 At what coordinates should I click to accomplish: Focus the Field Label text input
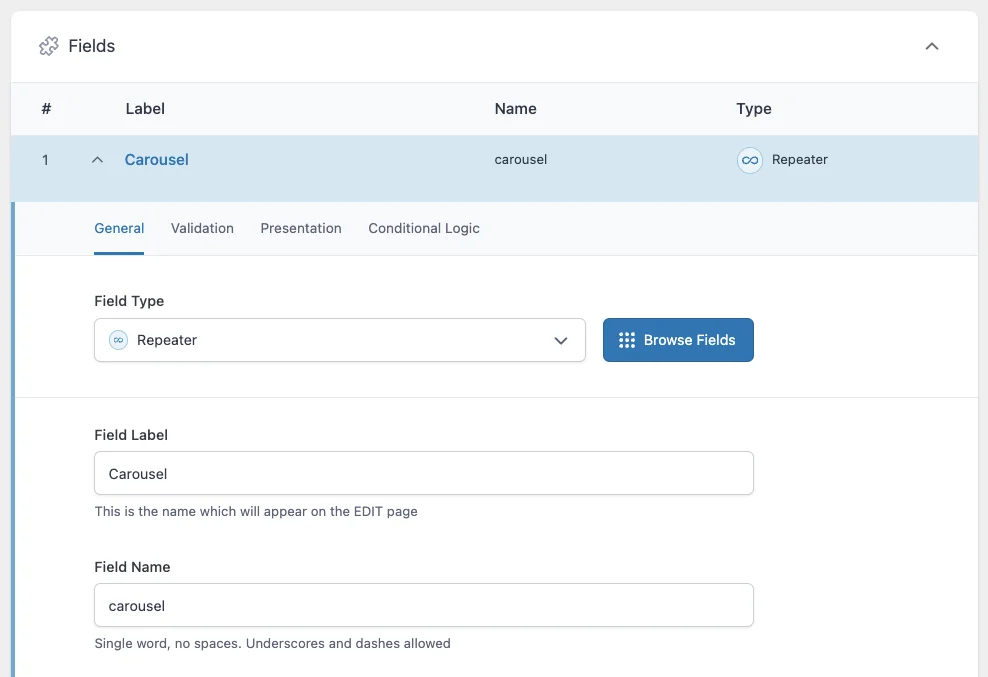point(423,473)
